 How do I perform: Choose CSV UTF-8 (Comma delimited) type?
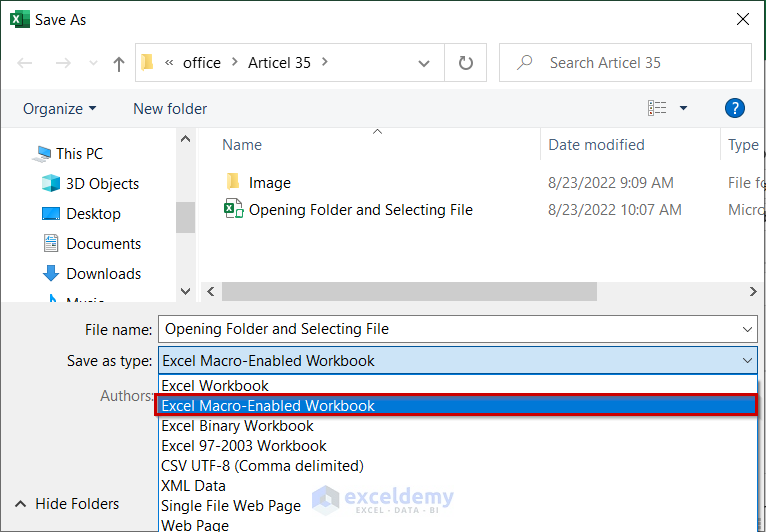click(x=262, y=466)
